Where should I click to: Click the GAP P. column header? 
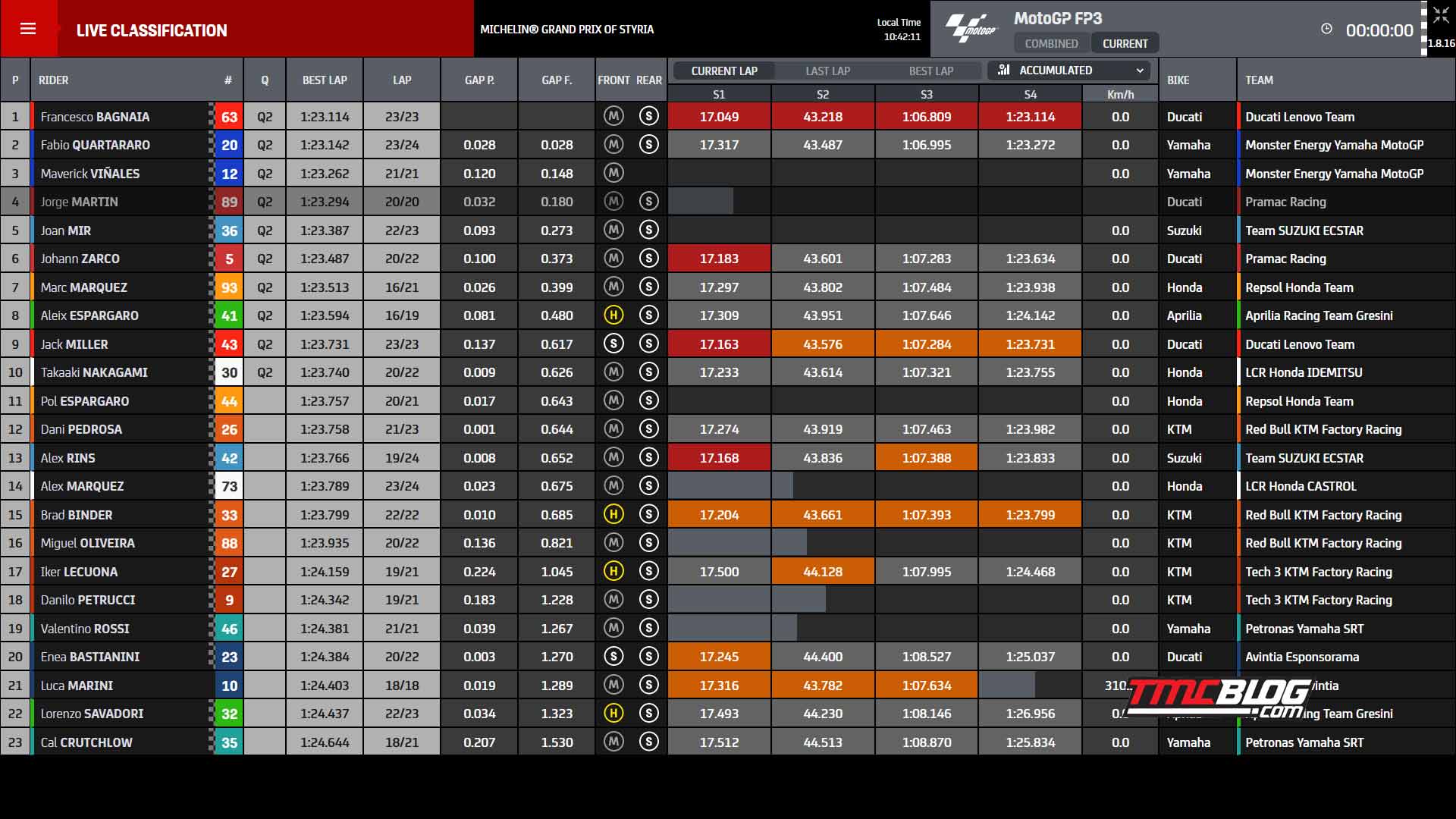pos(479,80)
